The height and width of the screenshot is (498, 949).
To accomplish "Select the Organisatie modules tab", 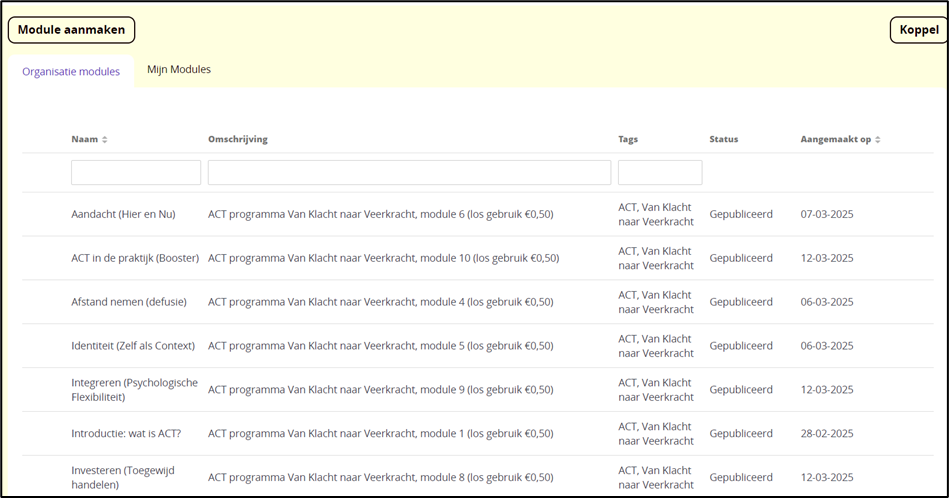I will pos(71,72).
